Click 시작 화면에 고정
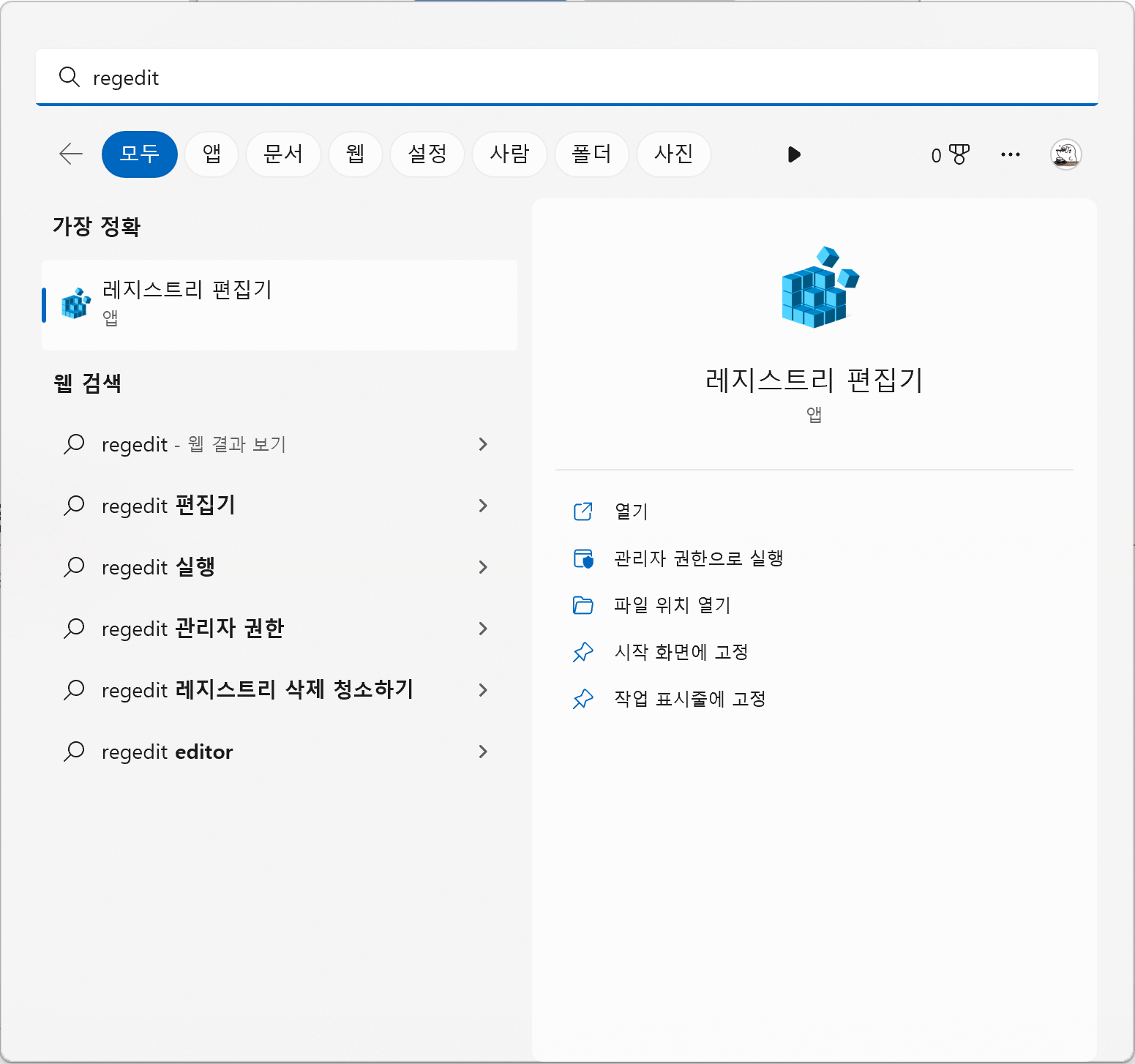Screen dimensions: 1135x1064 pos(681,652)
